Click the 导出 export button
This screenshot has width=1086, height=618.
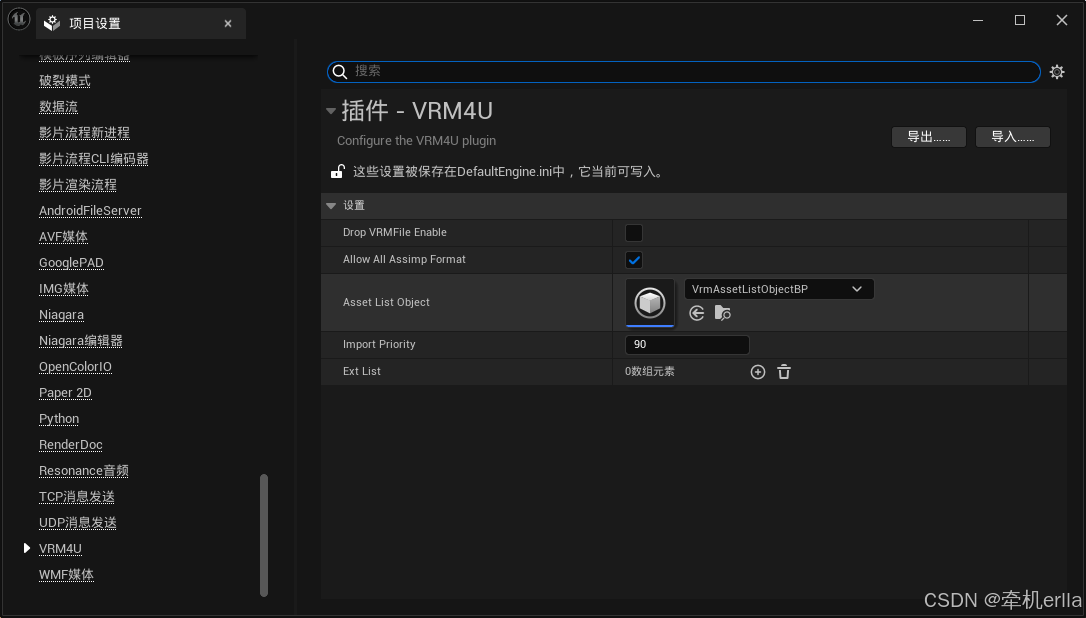929,137
